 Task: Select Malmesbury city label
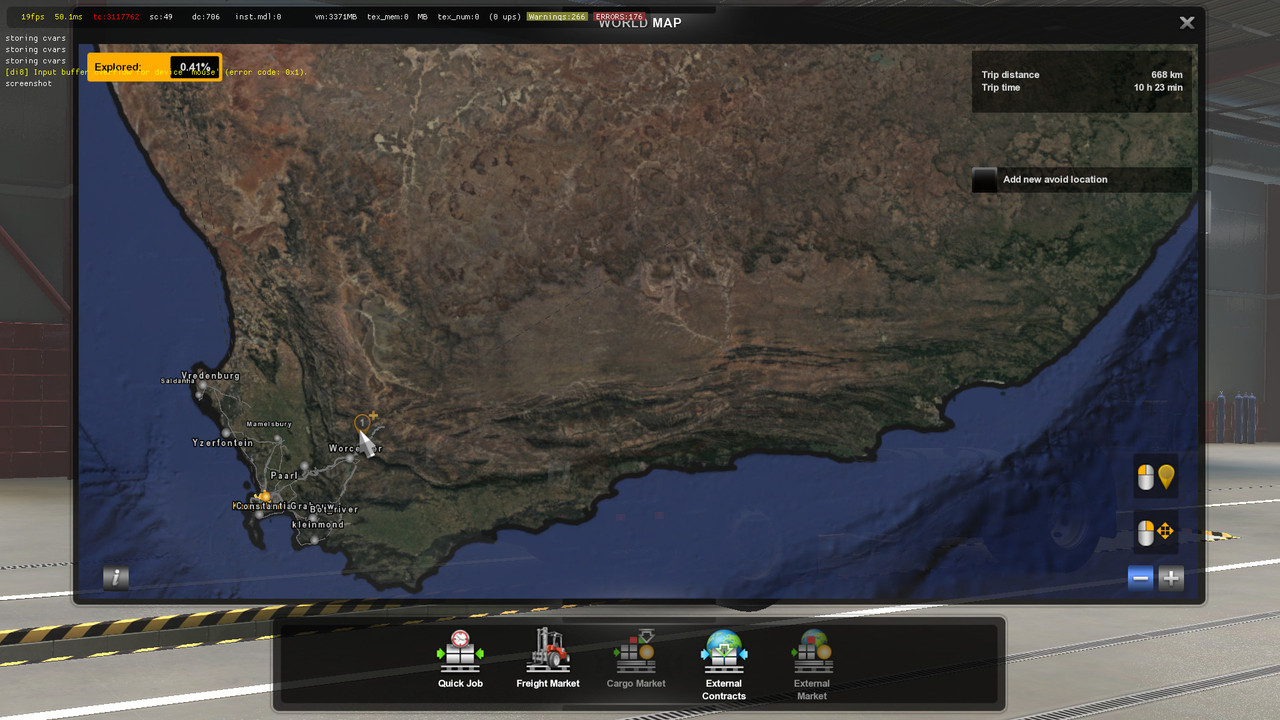[269, 424]
